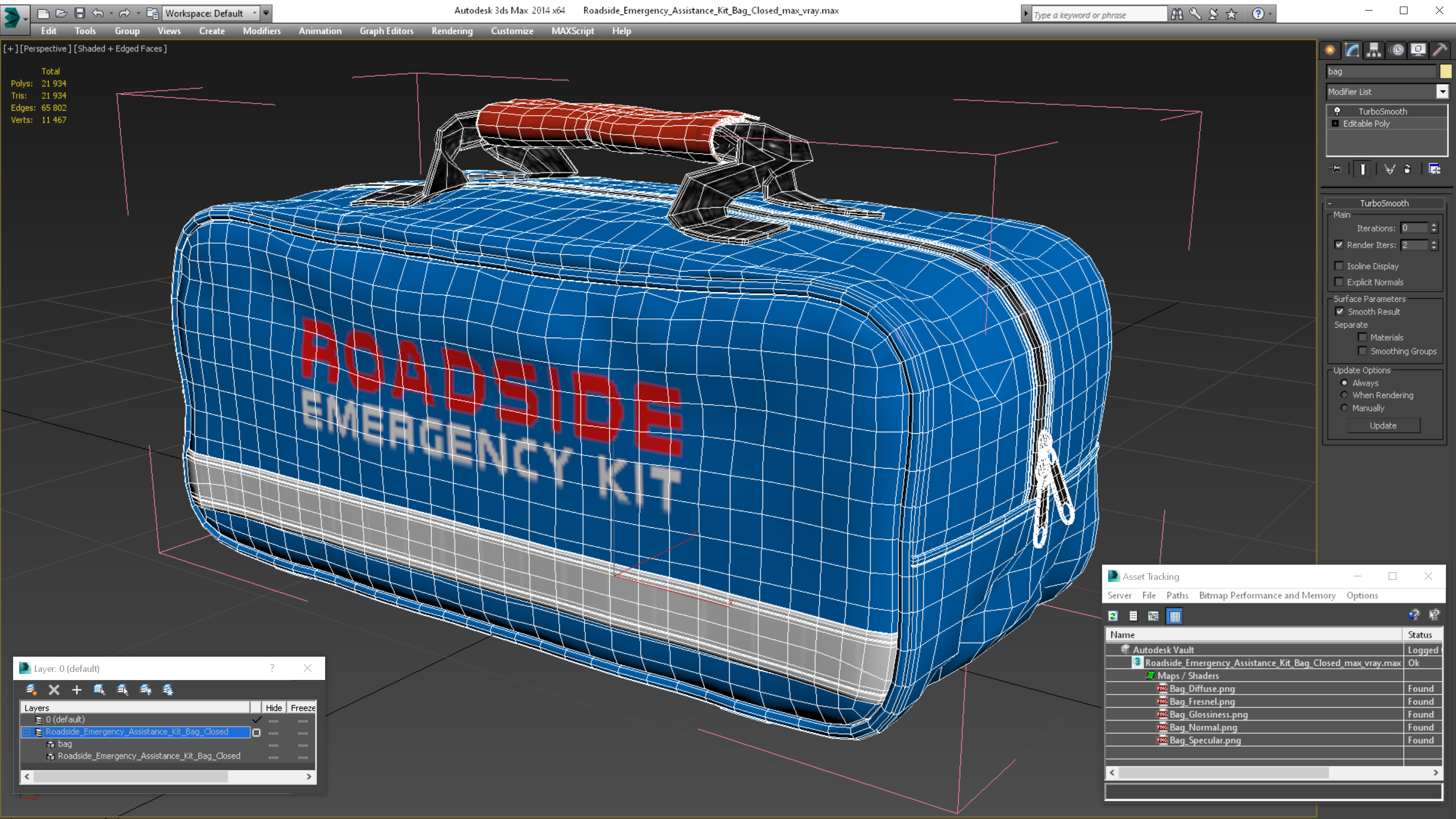The width and height of the screenshot is (1456, 819).
Task: Click the star Favorites icon in title bar
Action: [x=1232, y=14]
